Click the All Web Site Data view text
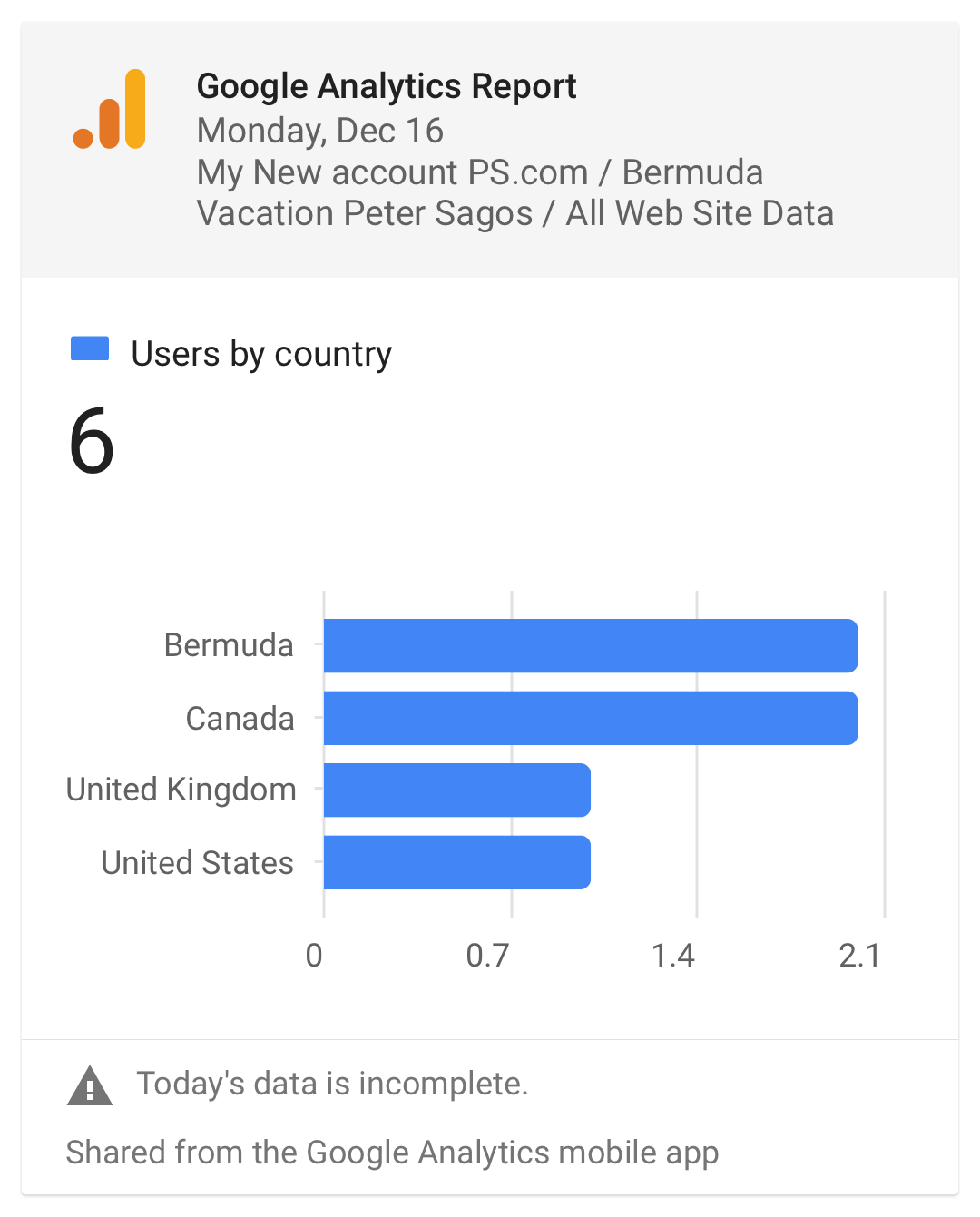 click(x=700, y=213)
